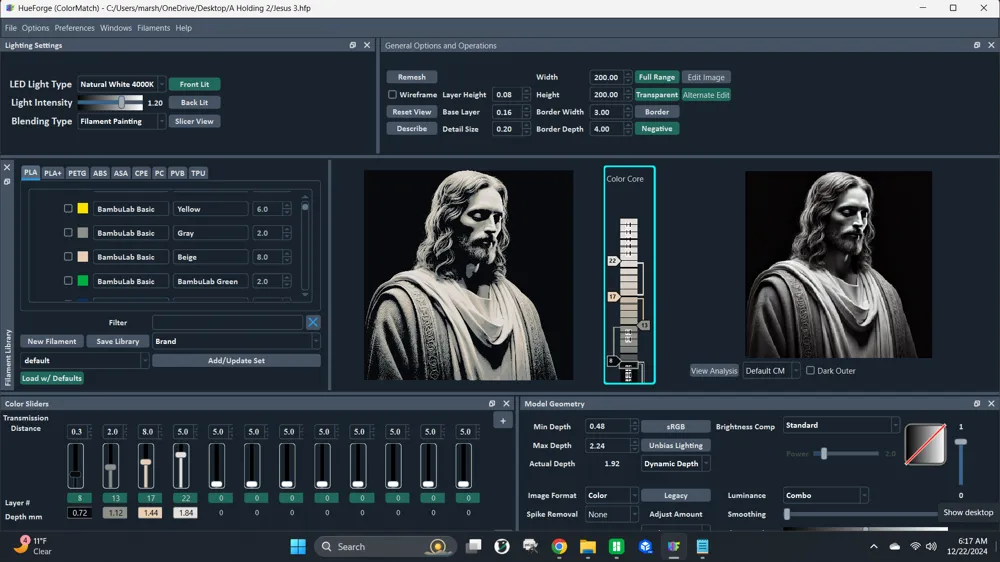Viewport: 1000px width, 562px height.
Task: Click the View Analysis button
Action: point(714,371)
